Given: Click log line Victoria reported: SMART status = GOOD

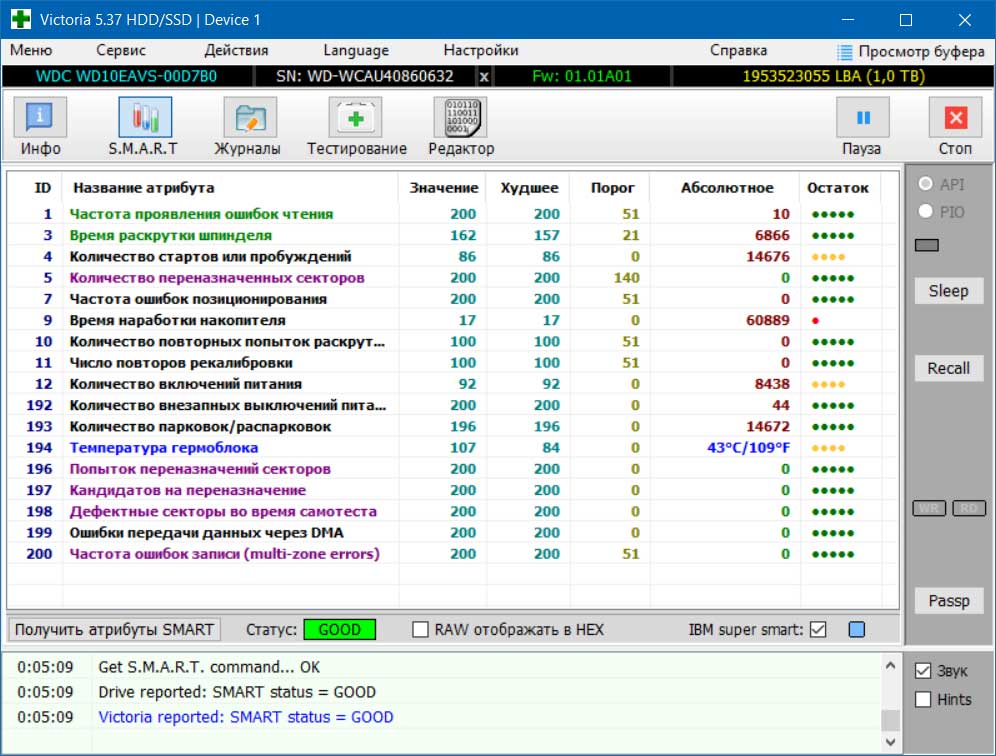Looking at the screenshot, I should [x=246, y=717].
